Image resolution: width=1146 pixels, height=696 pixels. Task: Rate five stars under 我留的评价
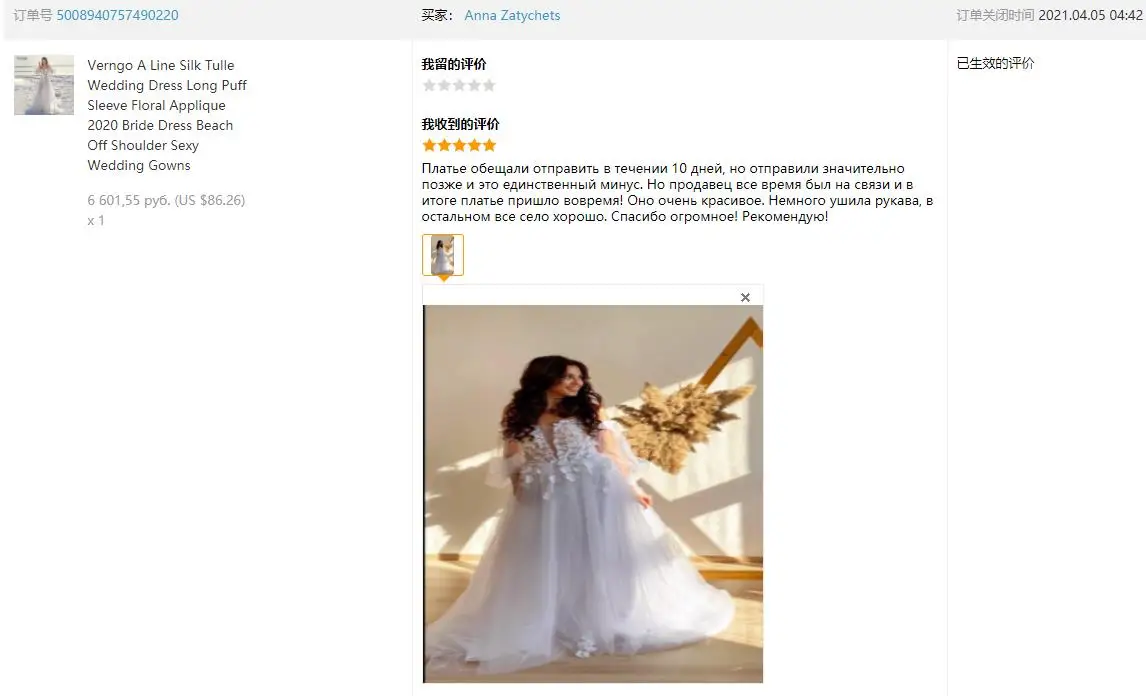click(x=489, y=86)
